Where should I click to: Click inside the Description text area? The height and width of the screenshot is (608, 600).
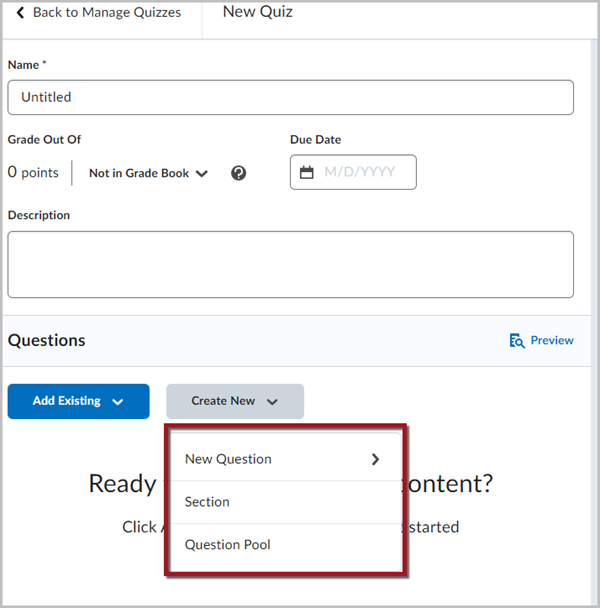pos(290,264)
